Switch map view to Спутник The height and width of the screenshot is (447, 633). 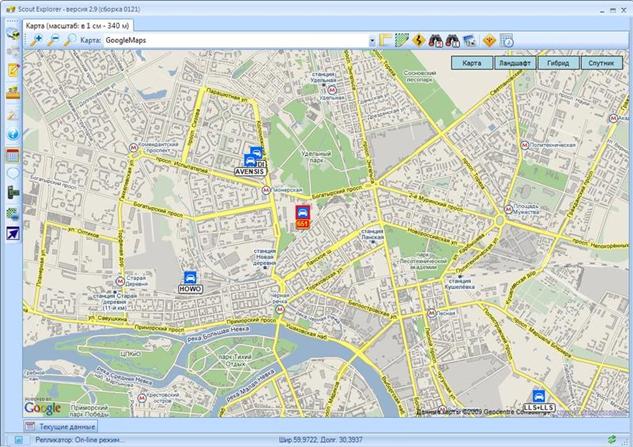(x=601, y=63)
